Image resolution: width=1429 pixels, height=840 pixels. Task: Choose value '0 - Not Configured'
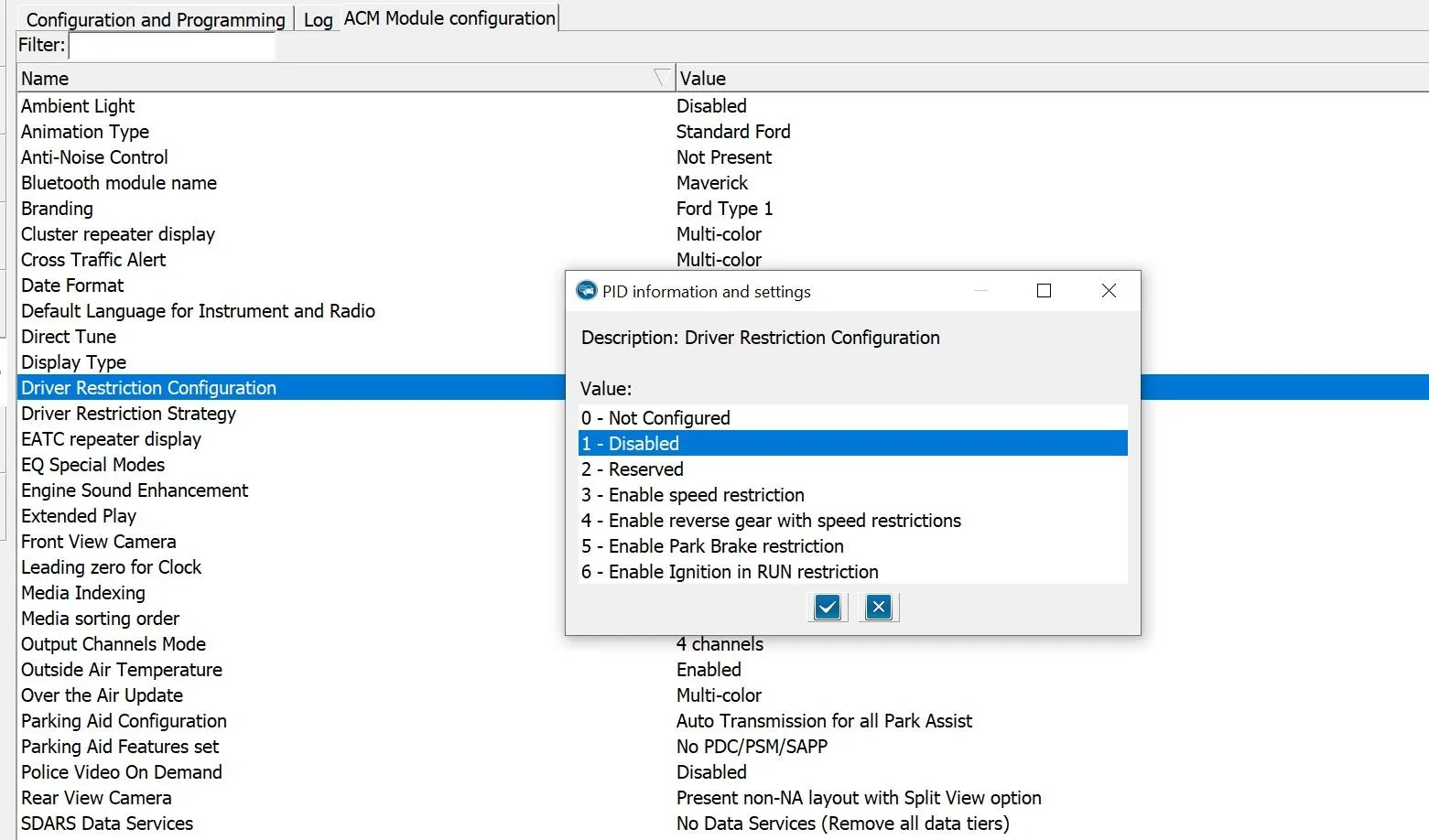coord(853,418)
